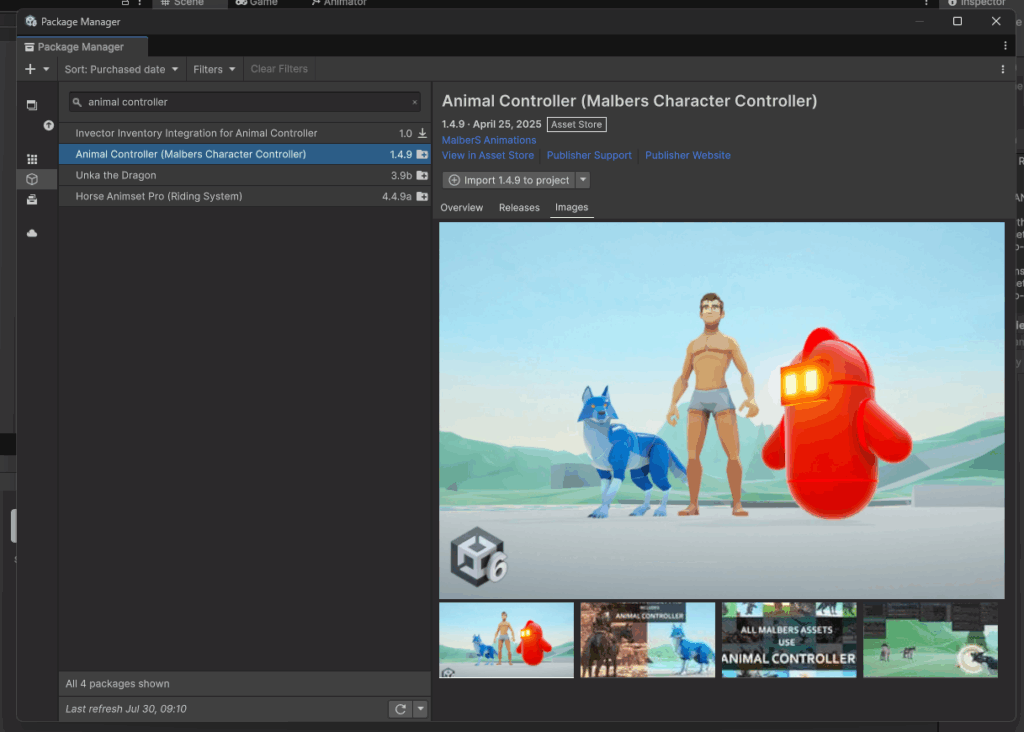Open the dropdown arrow beside the refresh button
This screenshot has width=1024, height=732.
coord(421,709)
